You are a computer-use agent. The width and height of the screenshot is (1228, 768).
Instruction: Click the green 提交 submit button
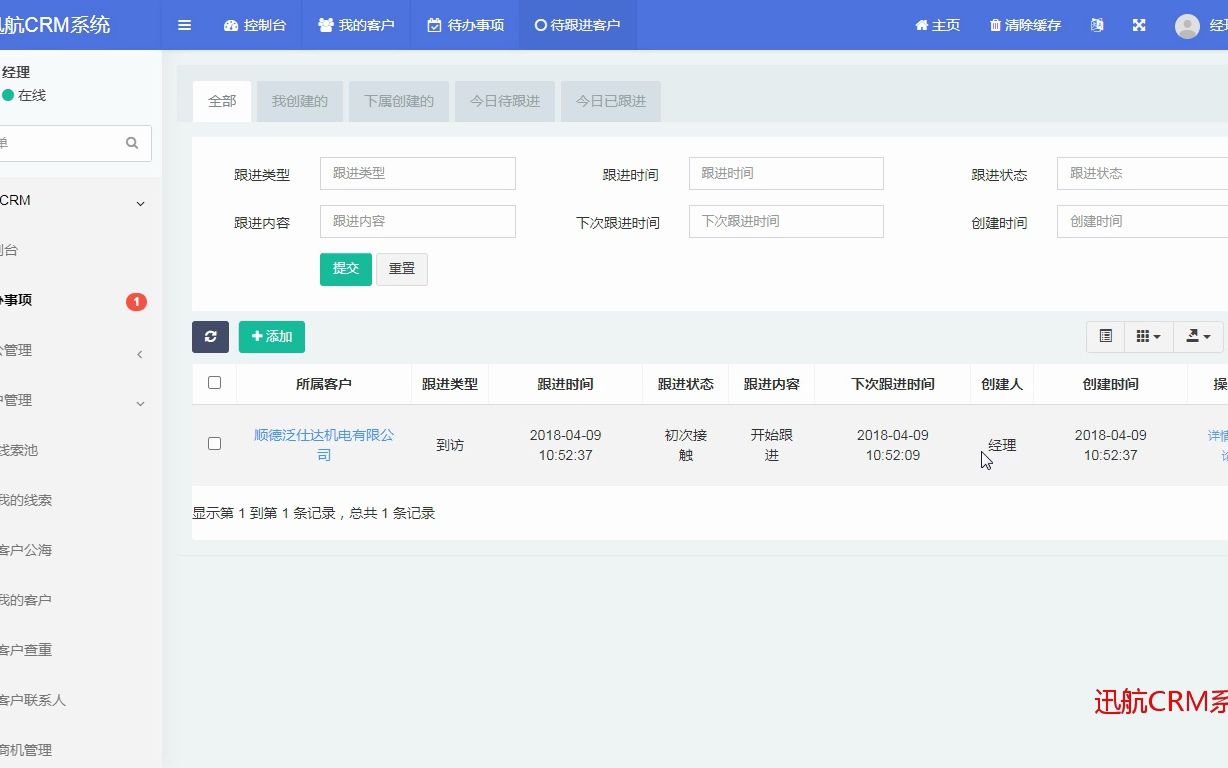(x=345, y=268)
